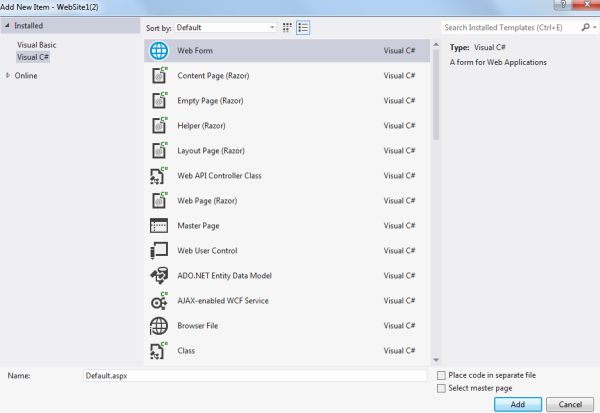Select Visual Basic in the tree

37,45
